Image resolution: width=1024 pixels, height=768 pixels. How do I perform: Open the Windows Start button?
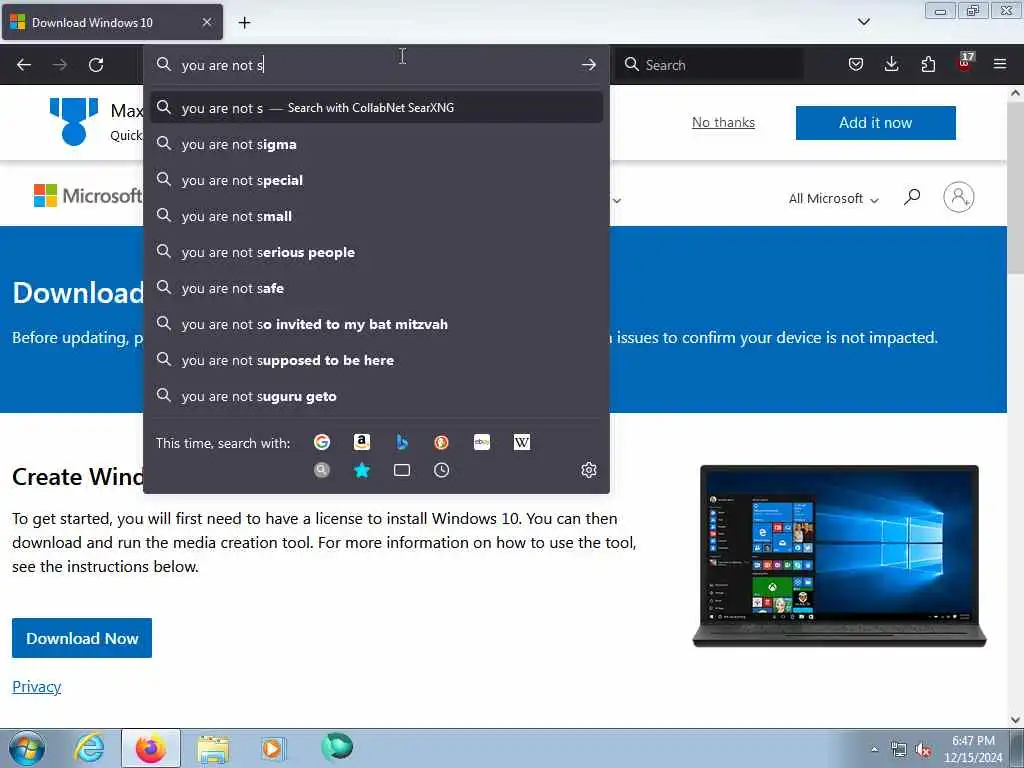[27, 748]
